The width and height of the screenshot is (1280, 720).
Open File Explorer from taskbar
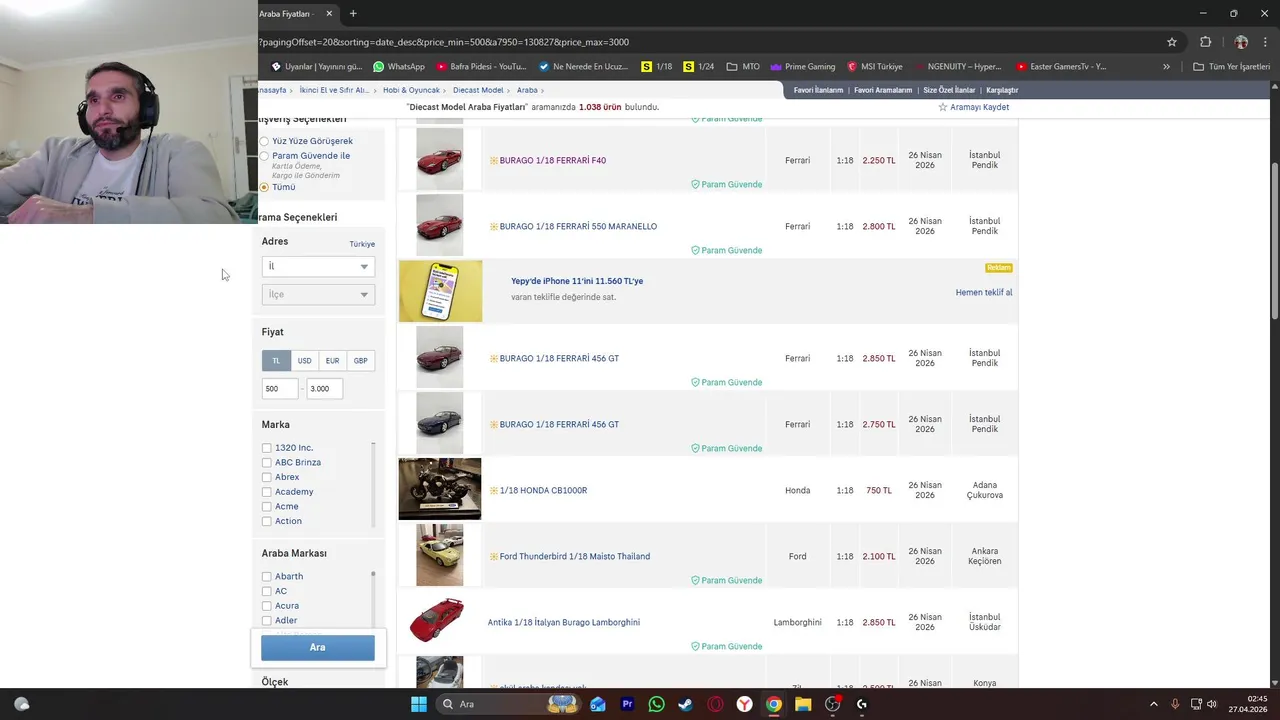803,704
